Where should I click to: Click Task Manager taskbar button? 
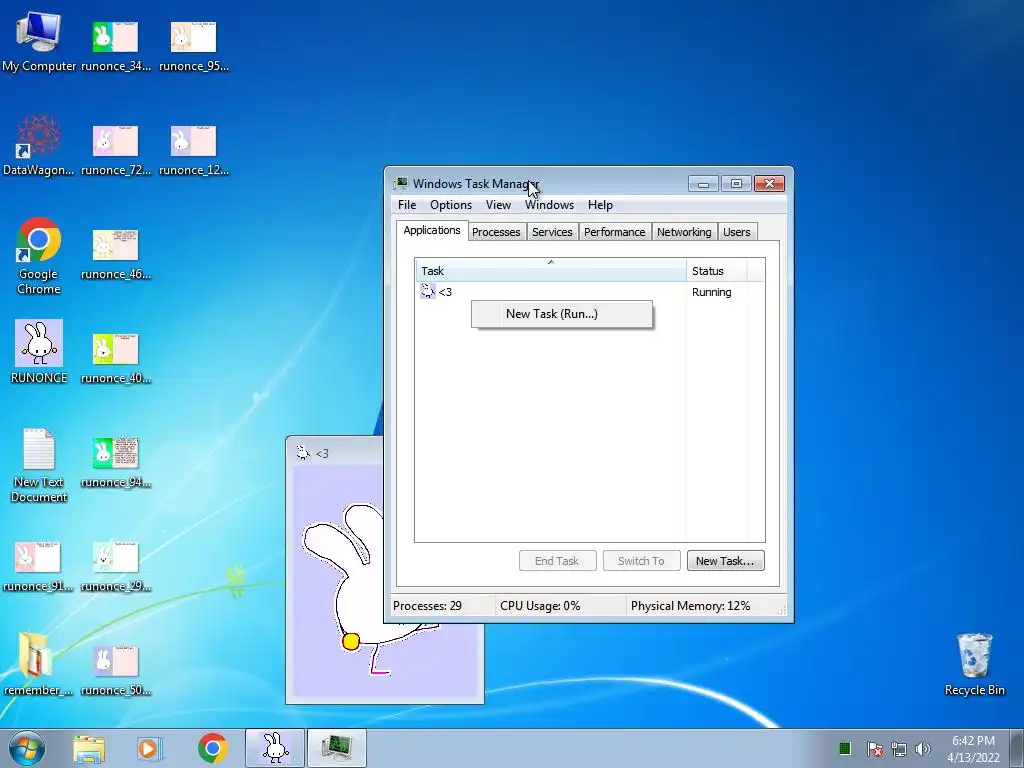[336, 748]
